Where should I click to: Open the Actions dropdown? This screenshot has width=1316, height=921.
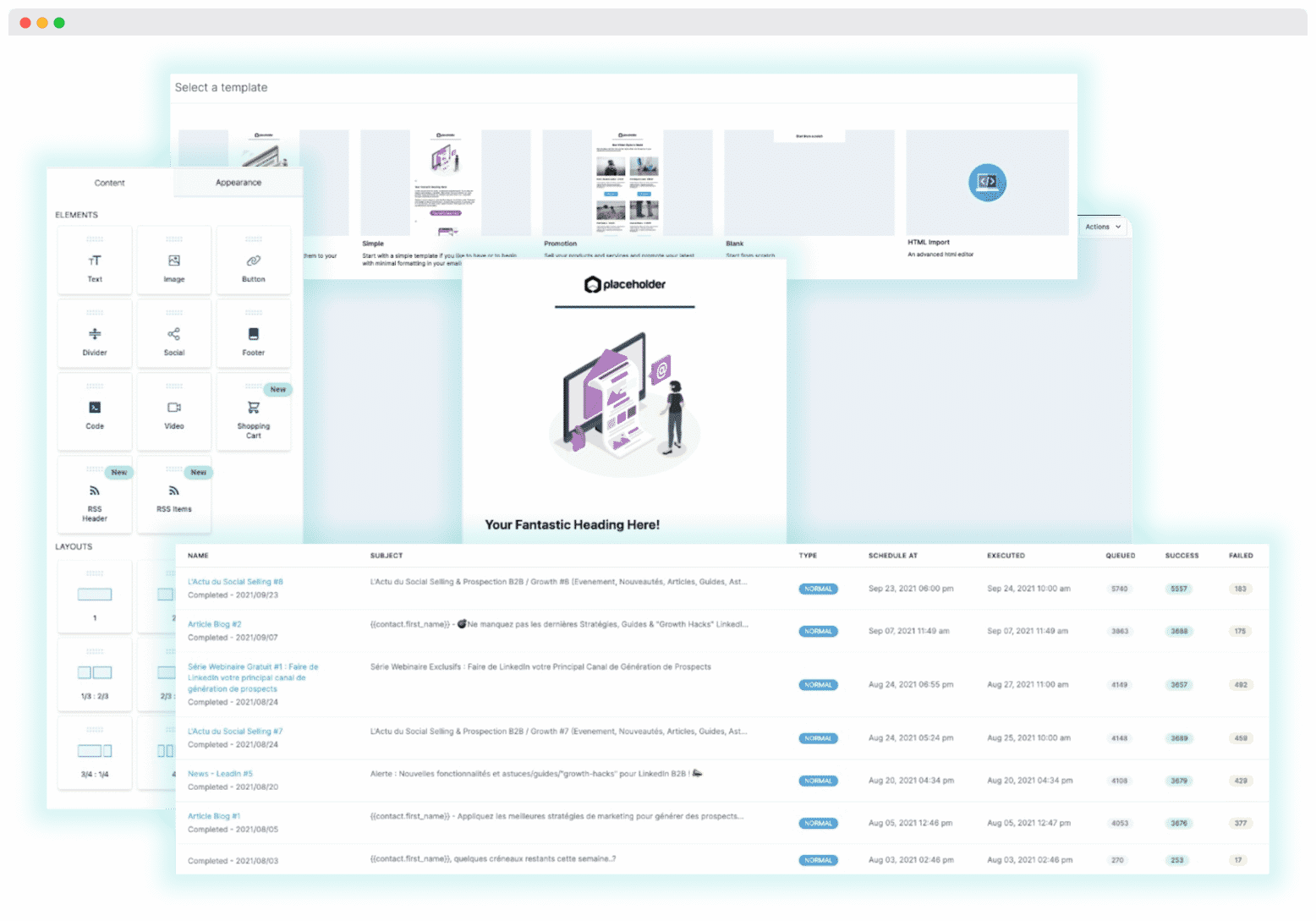pos(1103,227)
